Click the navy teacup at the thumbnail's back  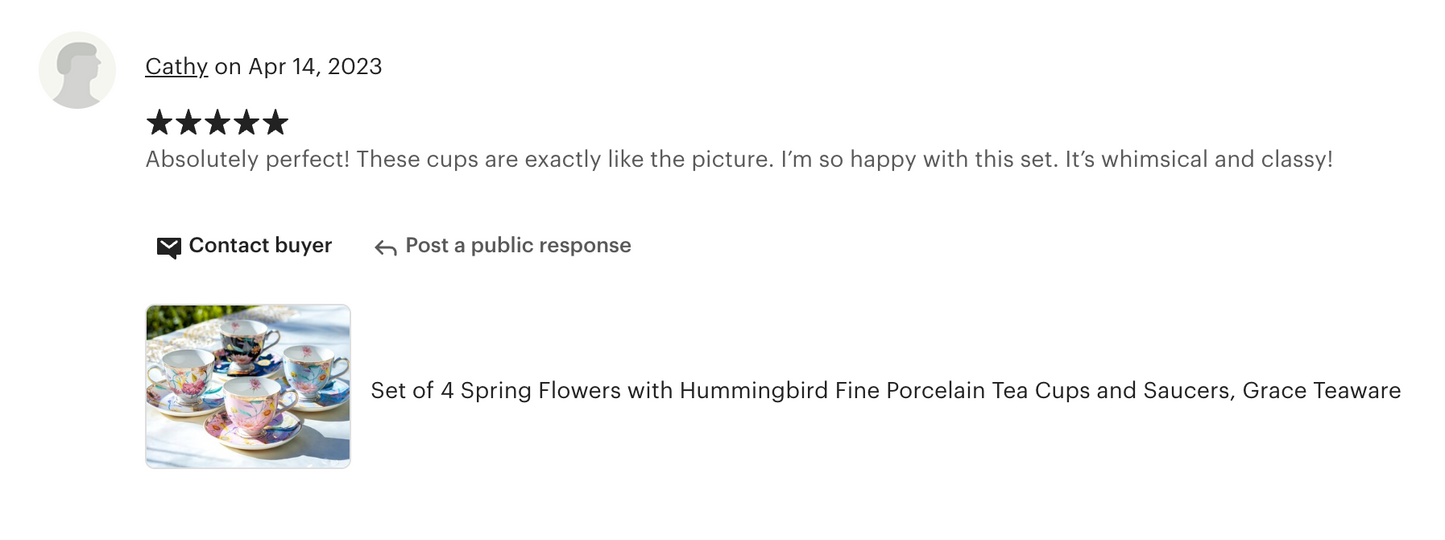(245, 341)
